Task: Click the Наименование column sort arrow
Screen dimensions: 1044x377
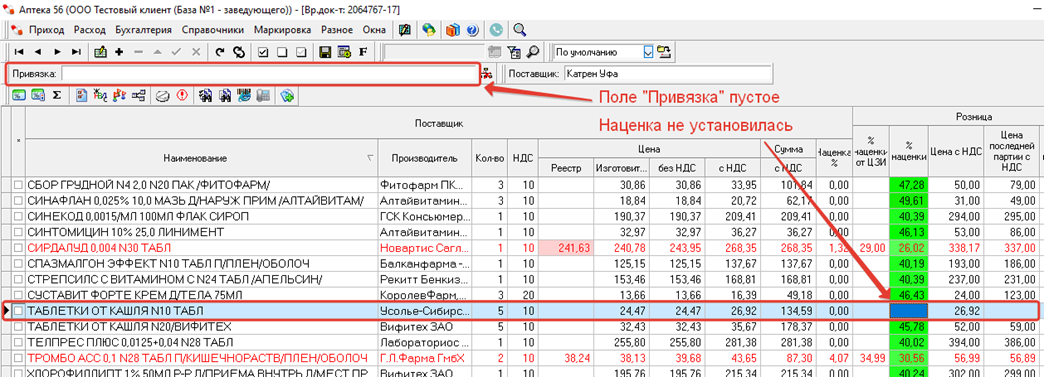Action: pos(370,159)
